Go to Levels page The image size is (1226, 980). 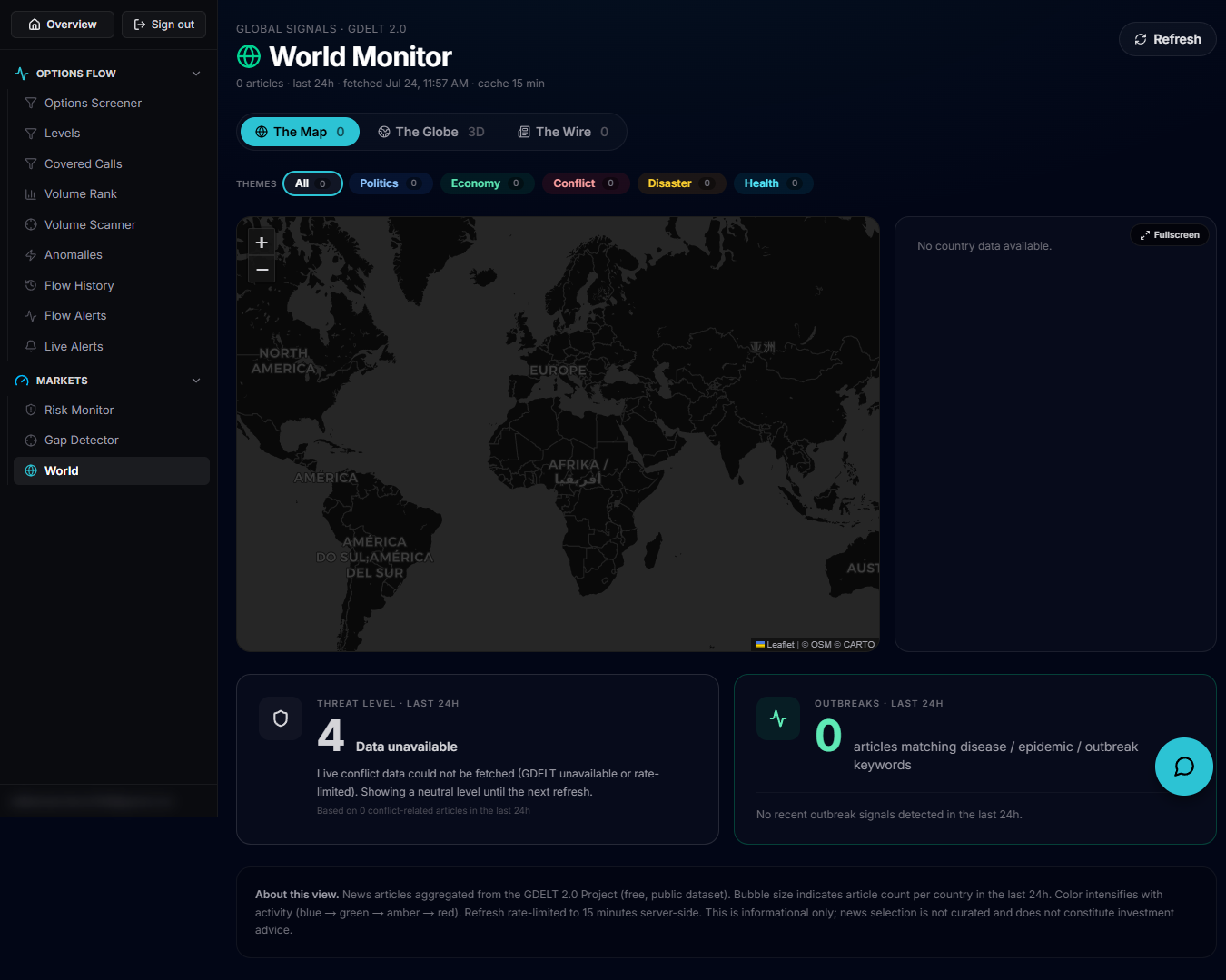(x=112, y=134)
